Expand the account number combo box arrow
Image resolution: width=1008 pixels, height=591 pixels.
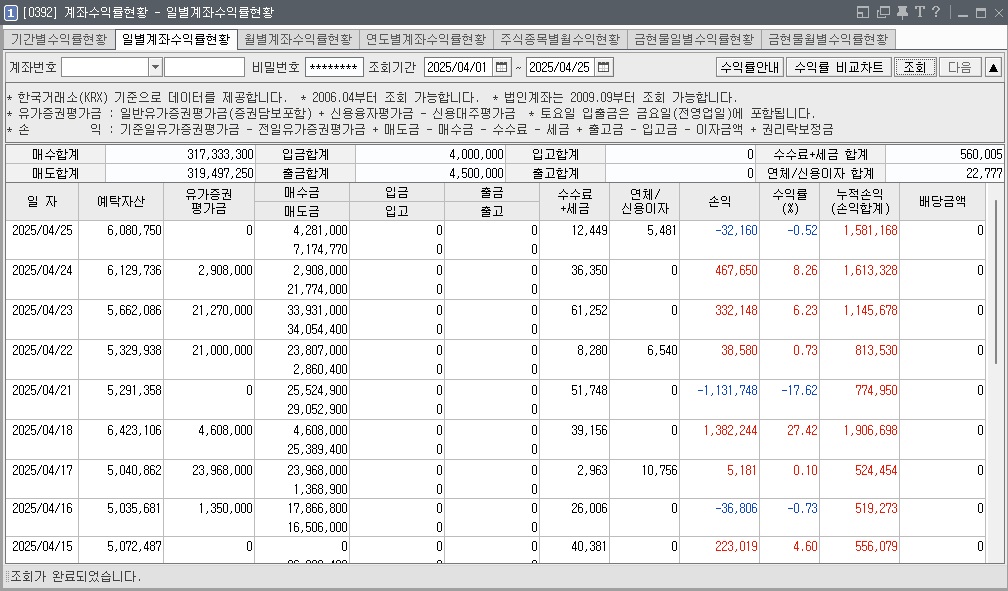pos(155,67)
